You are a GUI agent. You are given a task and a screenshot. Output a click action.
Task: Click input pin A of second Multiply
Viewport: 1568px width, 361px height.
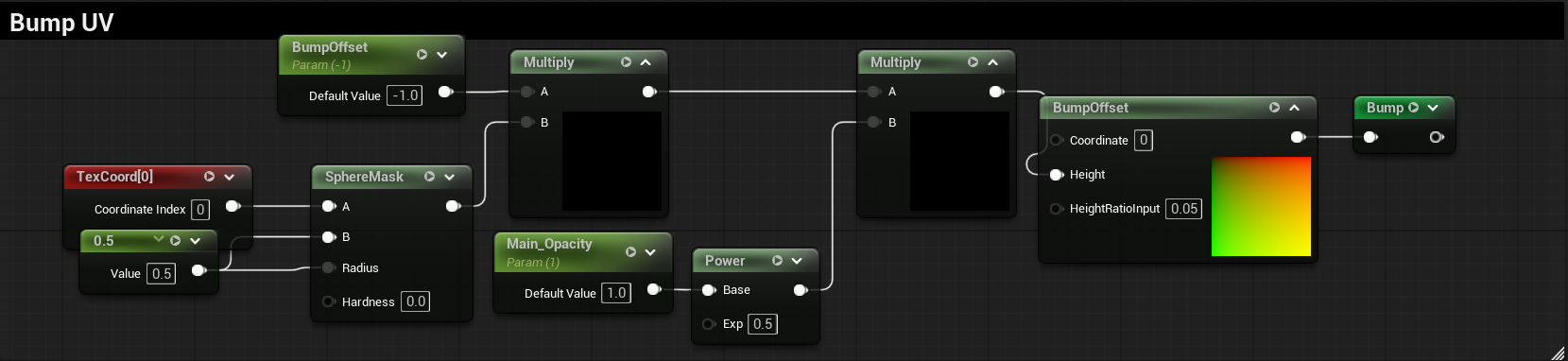(875, 92)
